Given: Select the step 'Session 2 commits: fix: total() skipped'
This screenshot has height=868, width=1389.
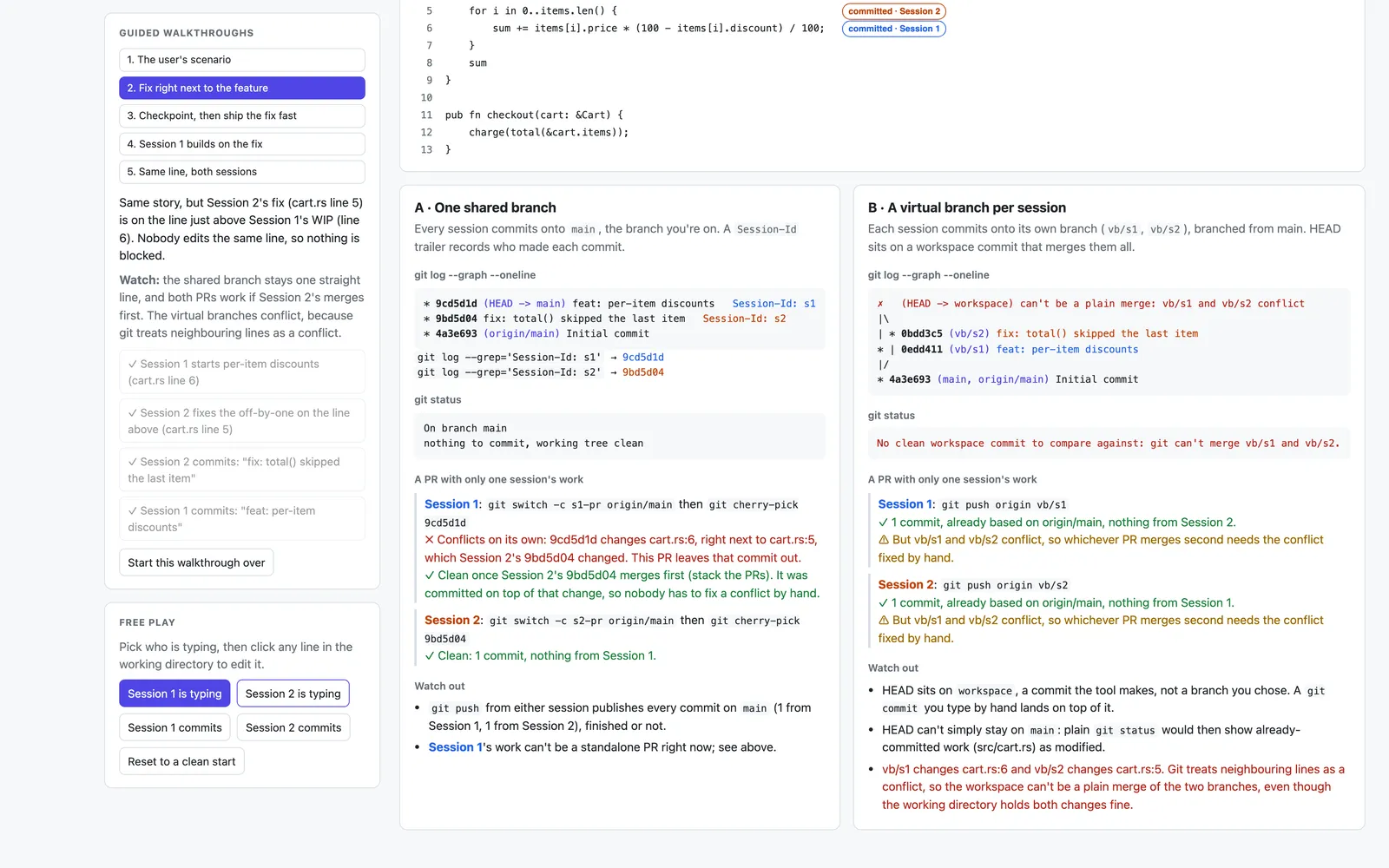Looking at the screenshot, I should point(241,470).
